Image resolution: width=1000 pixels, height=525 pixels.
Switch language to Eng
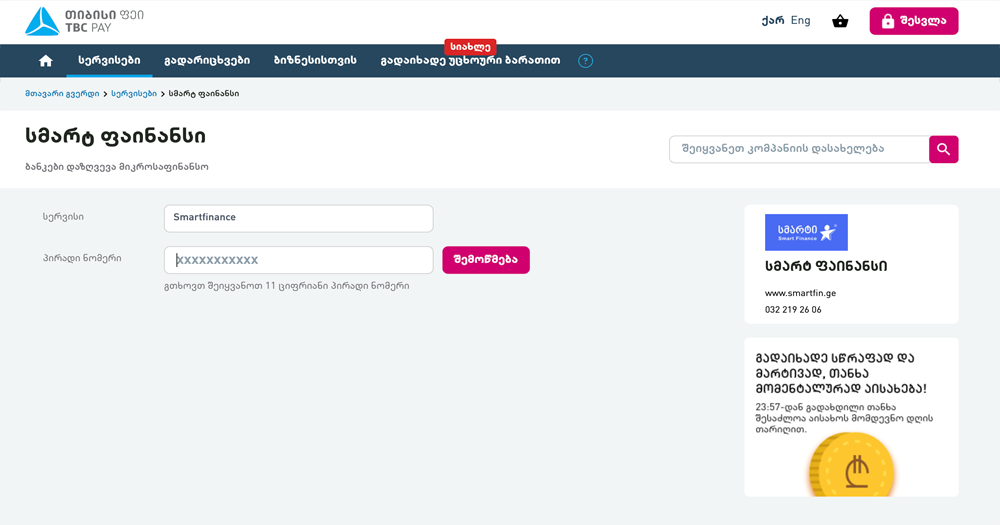click(800, 20)
